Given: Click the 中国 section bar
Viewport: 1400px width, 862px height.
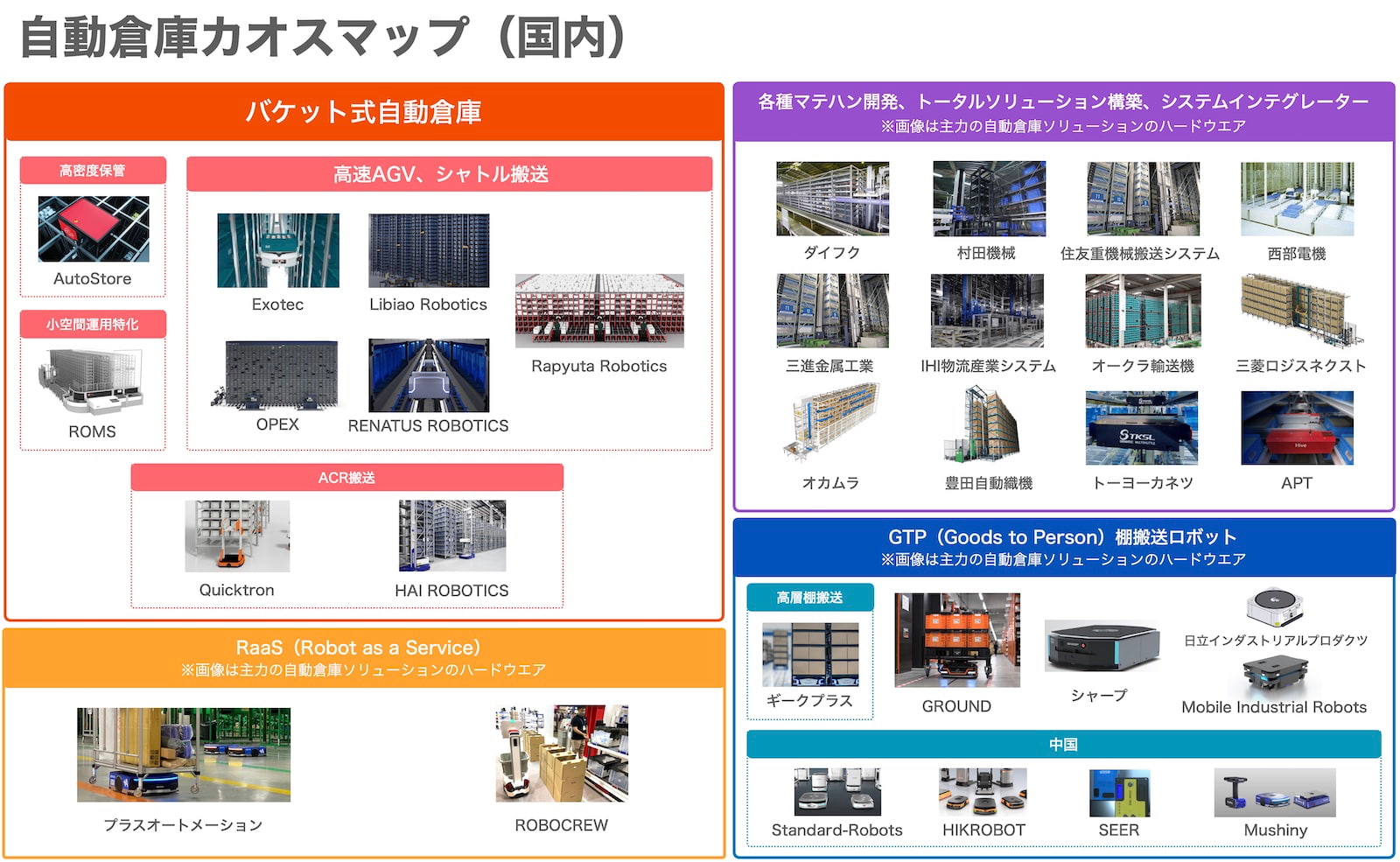Looking at the screenshot, I should point(1064,744).
